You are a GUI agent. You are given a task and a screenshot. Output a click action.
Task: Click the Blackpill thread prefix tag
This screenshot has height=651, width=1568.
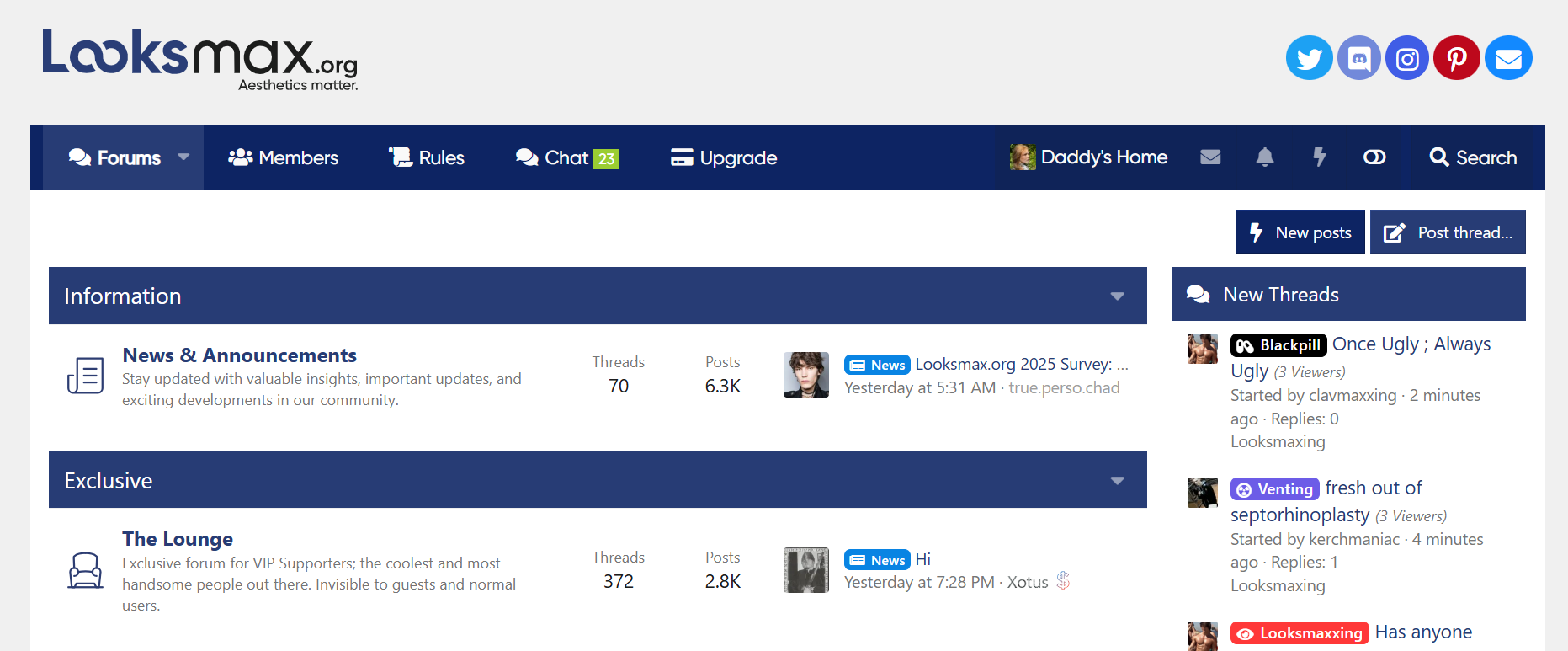click(x=1278, y=345)
